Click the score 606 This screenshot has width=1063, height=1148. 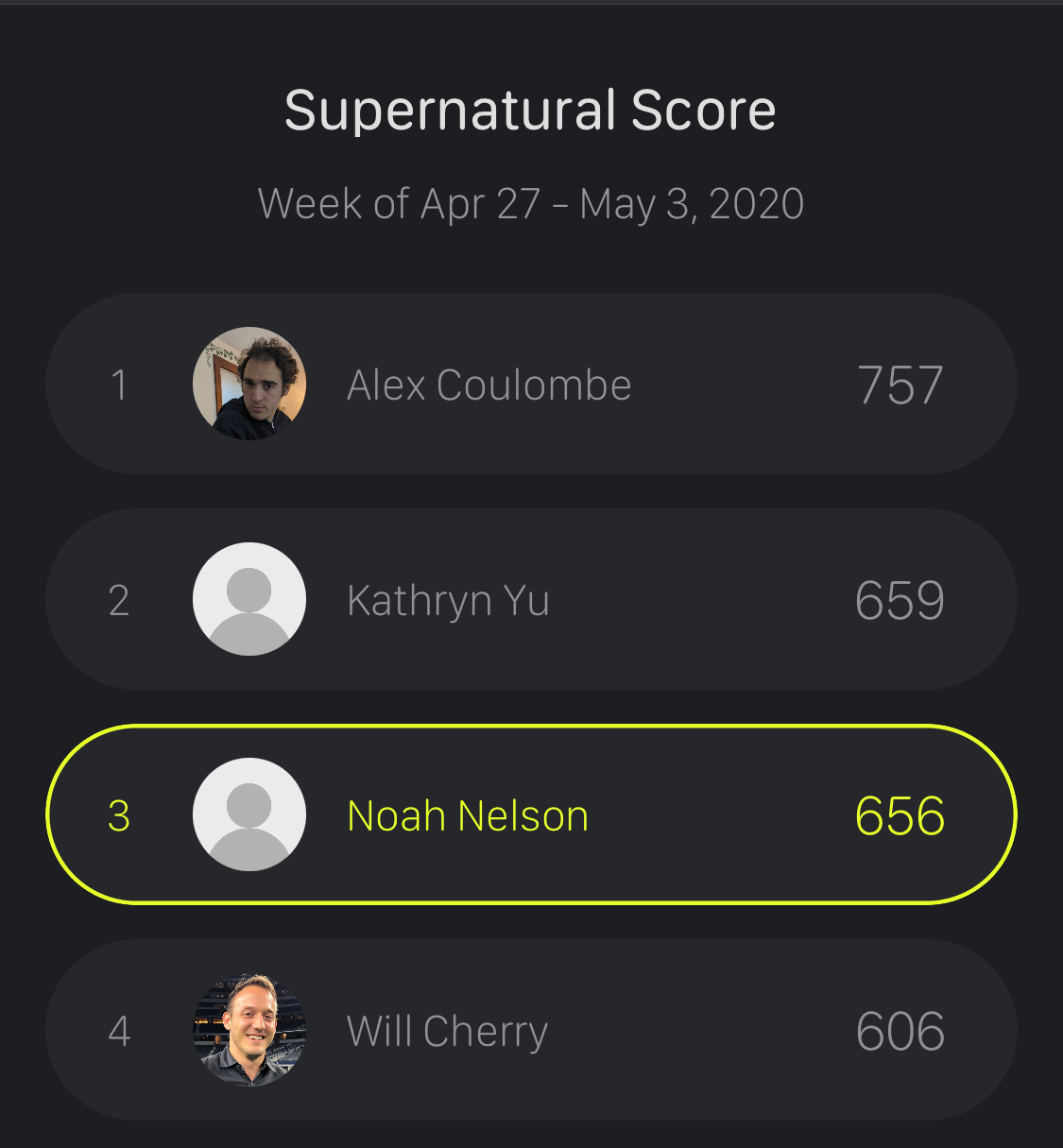[900, 1032]
